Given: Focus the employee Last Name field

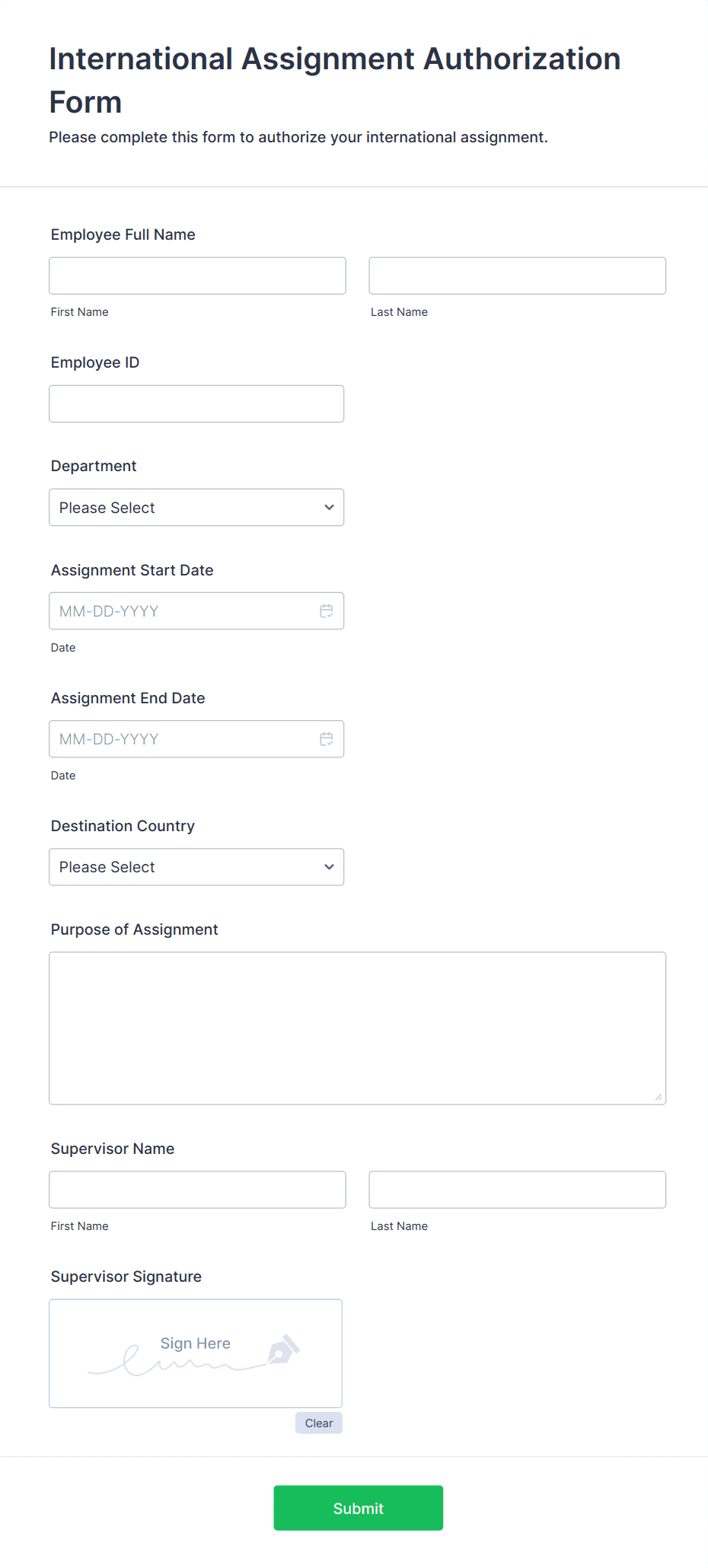Looking at the screenshot, I should click(518, 276).
